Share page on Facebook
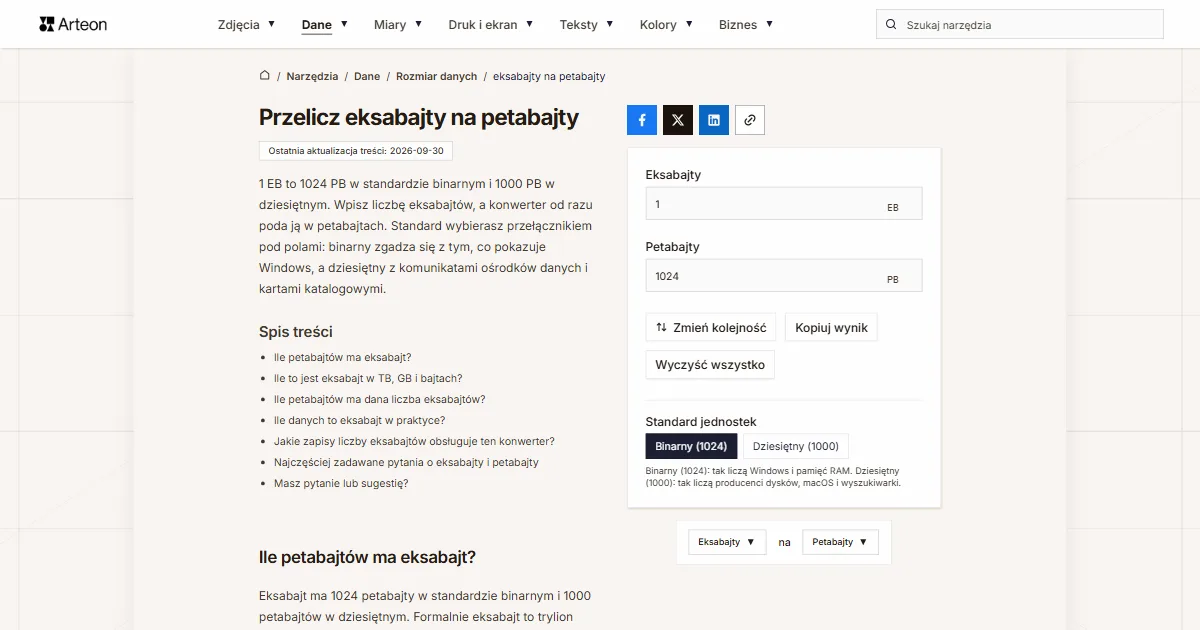This screenshot has width=1200, height=630. [642, 120]
